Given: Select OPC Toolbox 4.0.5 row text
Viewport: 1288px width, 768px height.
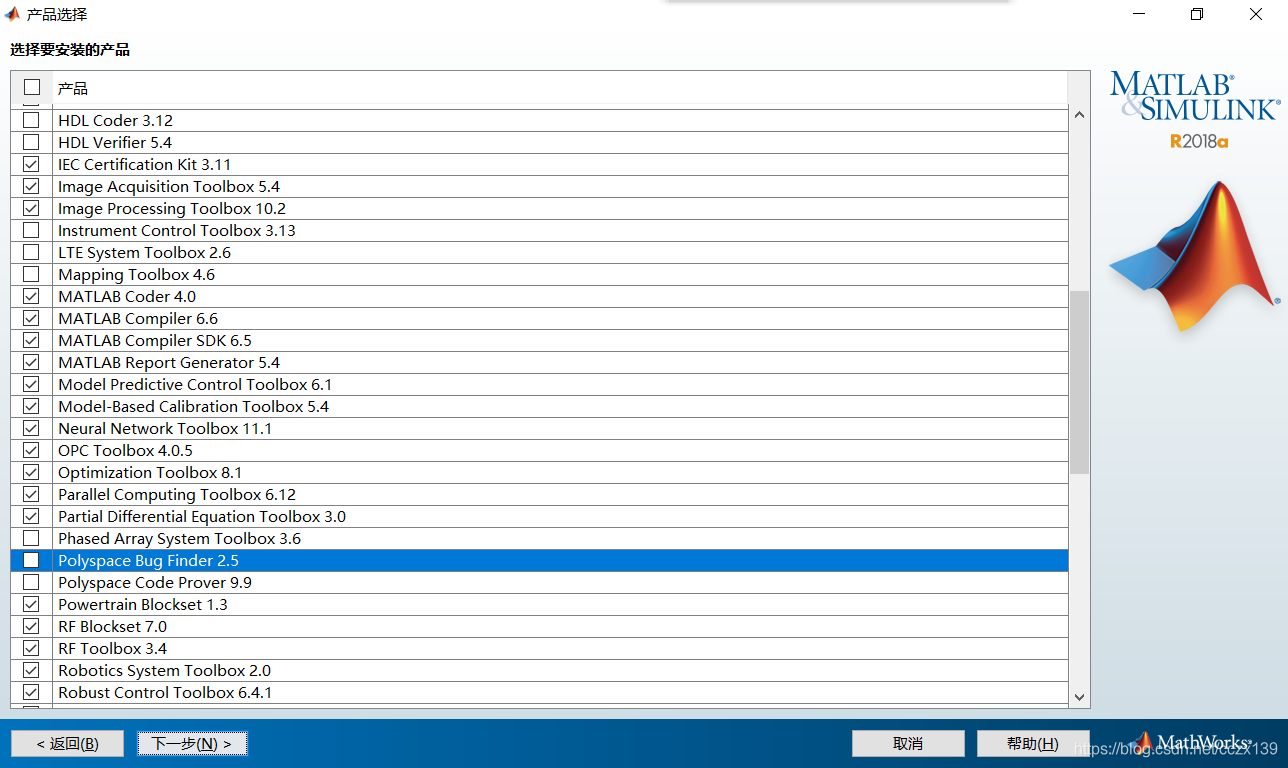Looking at the screenshot, I should tap(125, 450).
